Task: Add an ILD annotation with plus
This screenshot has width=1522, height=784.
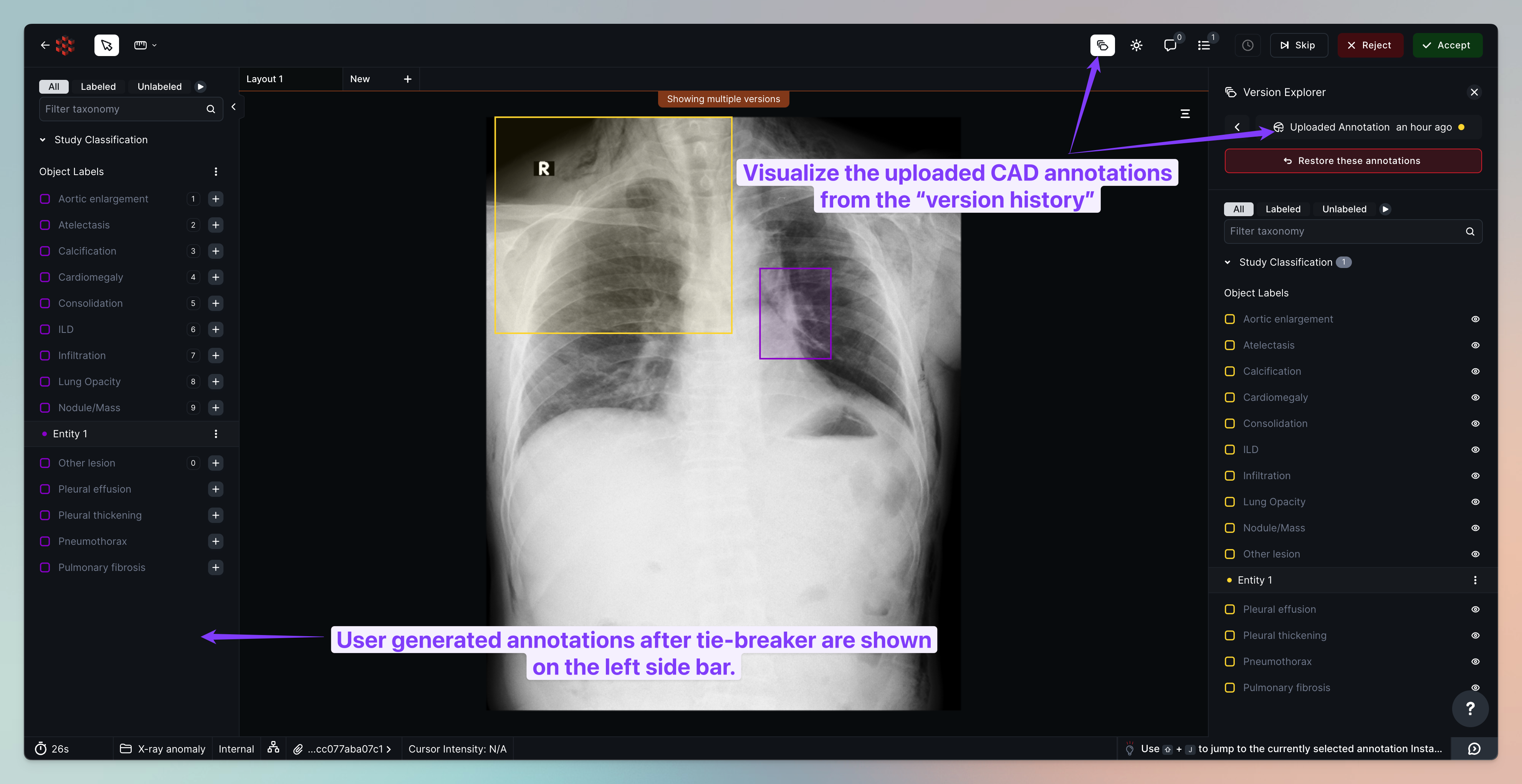Action: point(216,329)
